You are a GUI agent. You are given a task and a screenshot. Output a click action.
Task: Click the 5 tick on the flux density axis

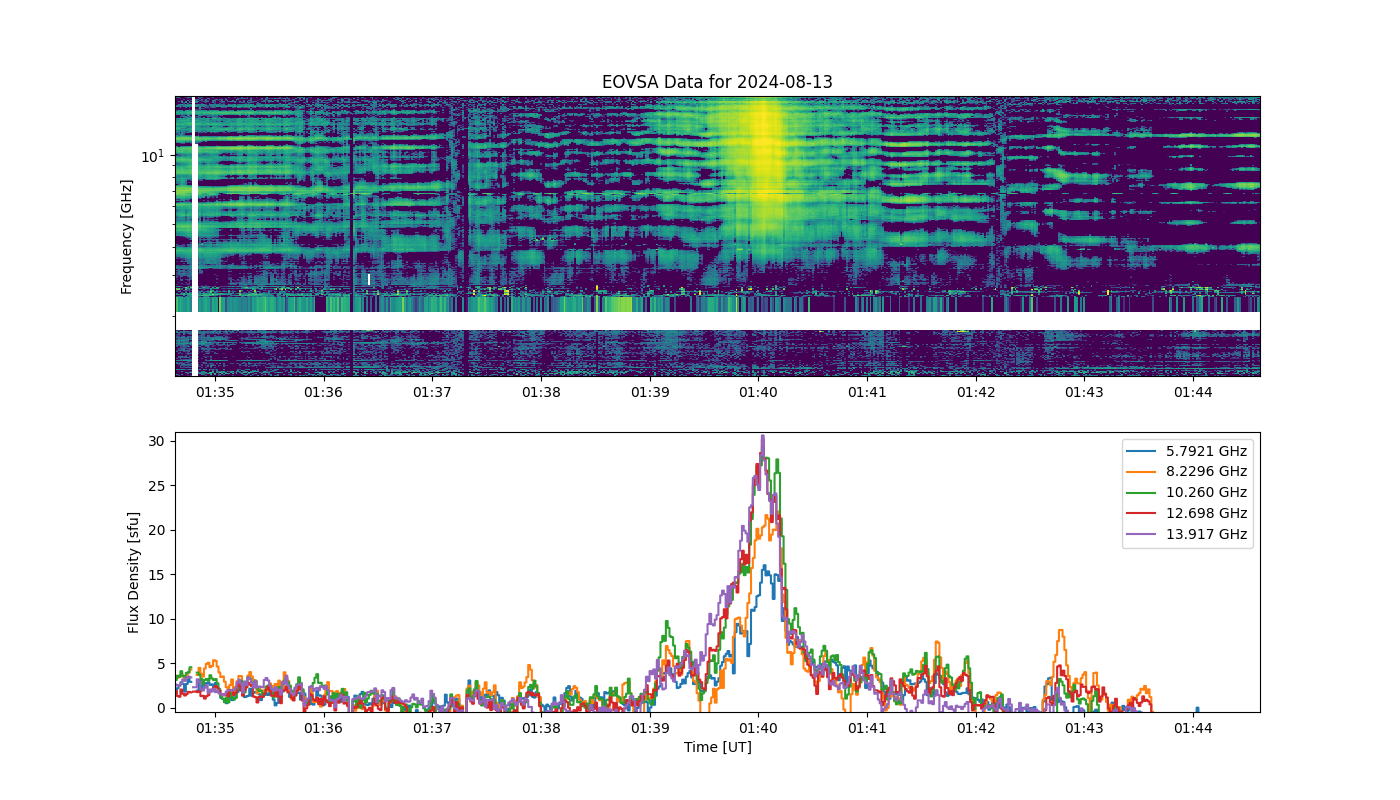coord(163,664)
